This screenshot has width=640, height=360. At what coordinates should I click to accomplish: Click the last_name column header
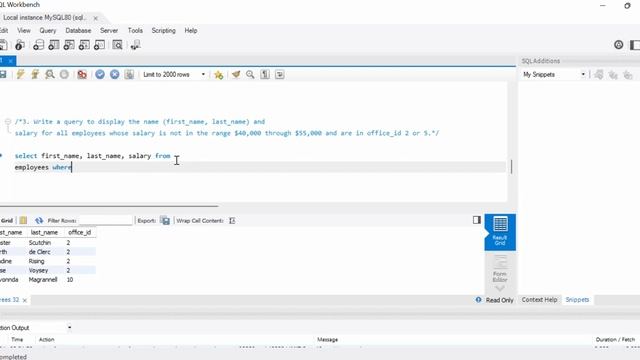tap(44, 232)
